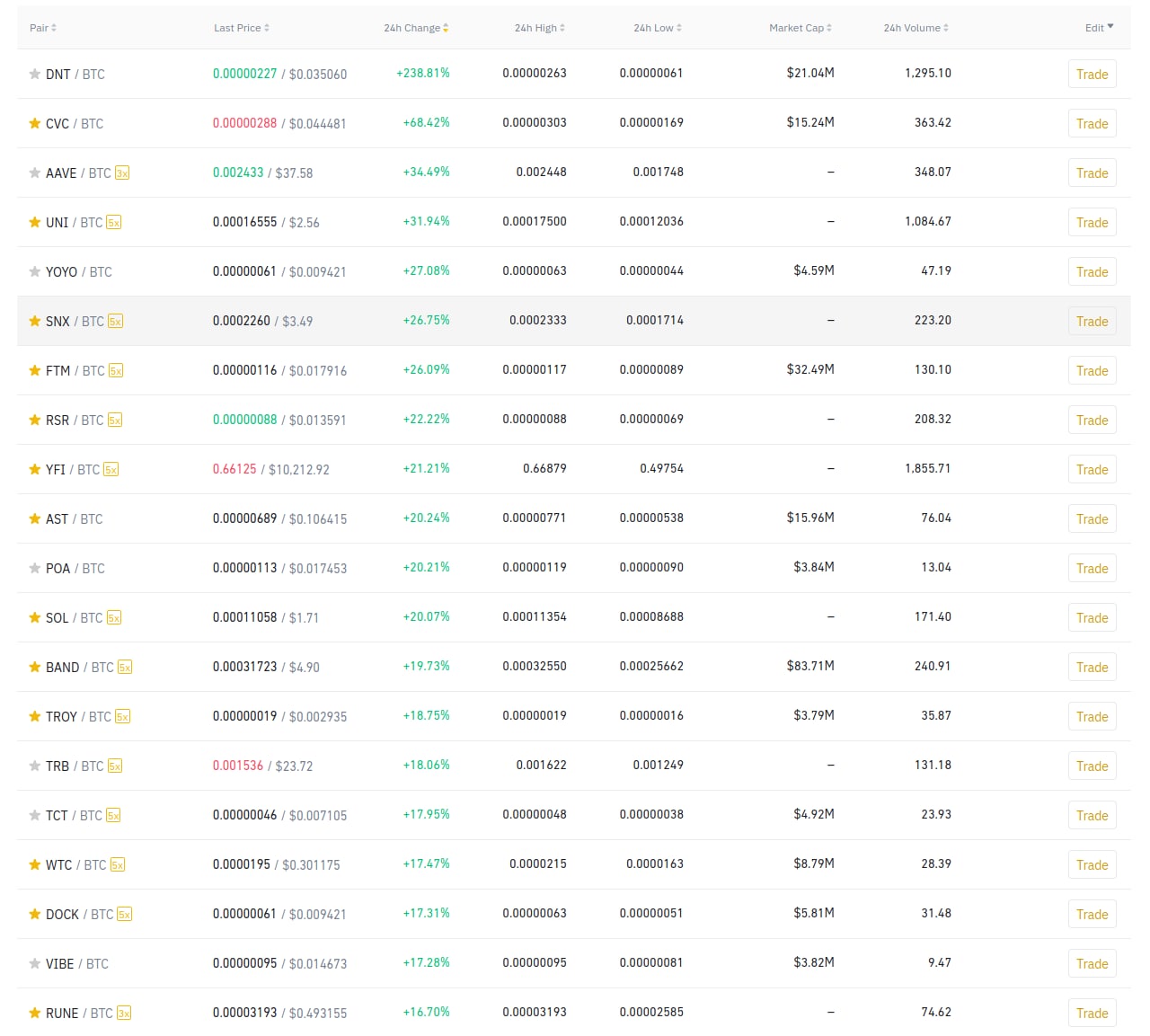The width and height of the screenshot is (1150, 1036).
Task: Click the star icon beside BAND / BTC
Action: tap(35, 667)
